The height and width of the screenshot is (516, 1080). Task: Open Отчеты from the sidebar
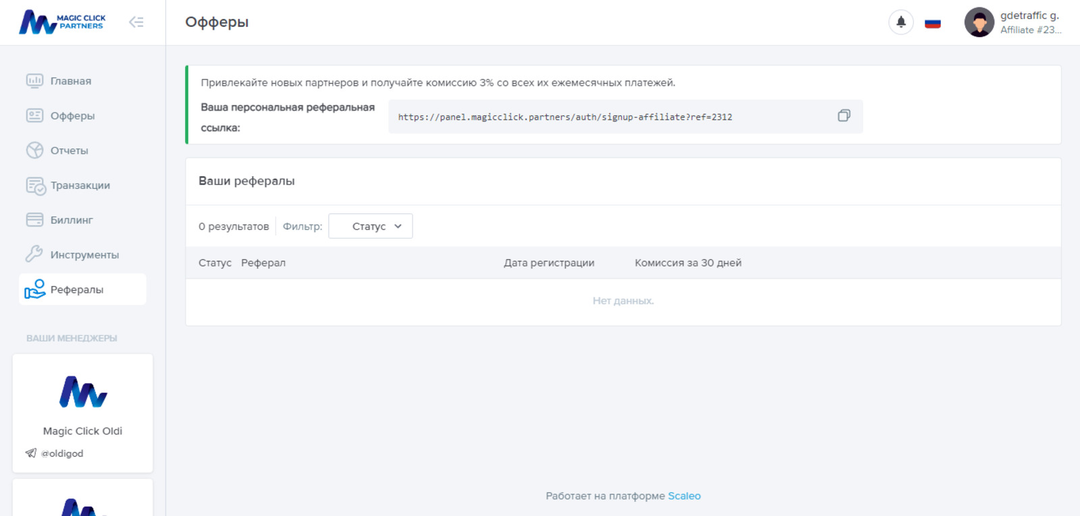[69, 151]
